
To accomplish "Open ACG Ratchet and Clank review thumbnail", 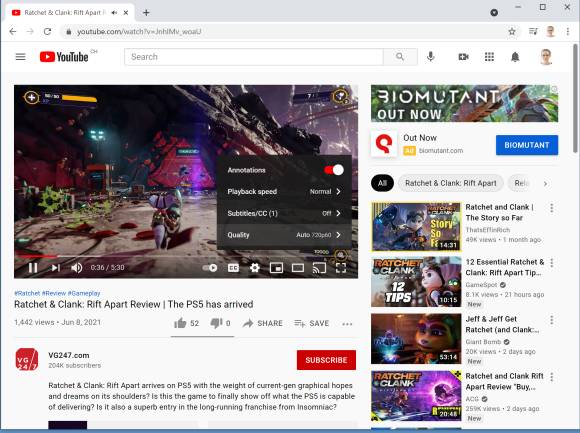I will [416, 396].
